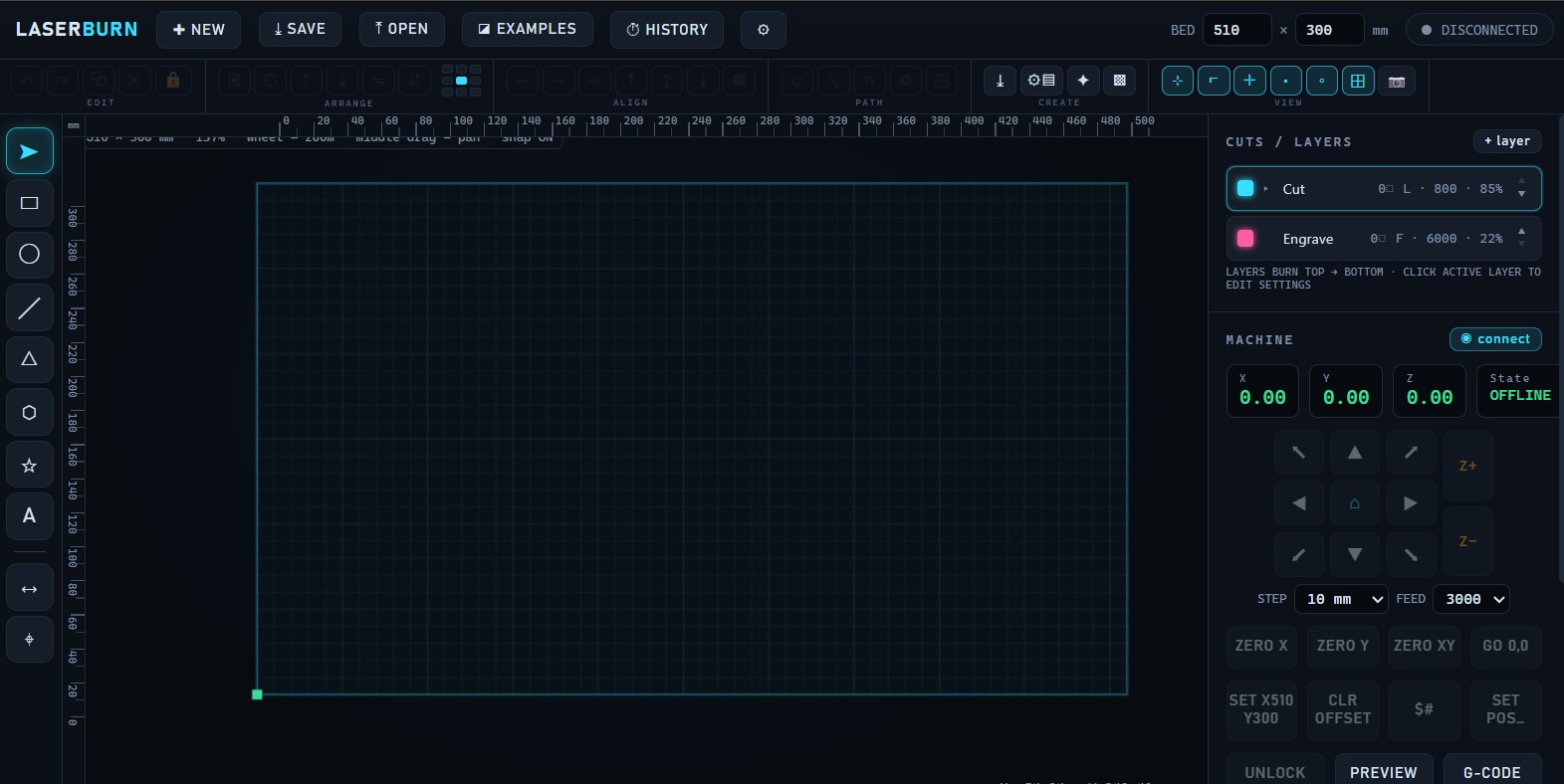Click the PREVIEW button
The height and width of the screenshot is (784, 1564).
pos(1383,771)
